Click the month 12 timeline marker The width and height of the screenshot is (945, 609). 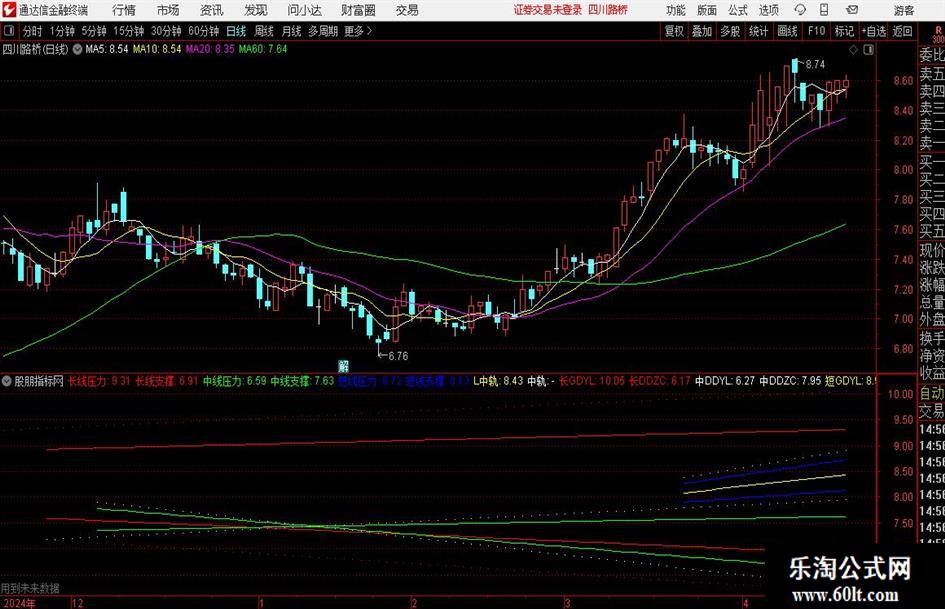coord(77,603)
